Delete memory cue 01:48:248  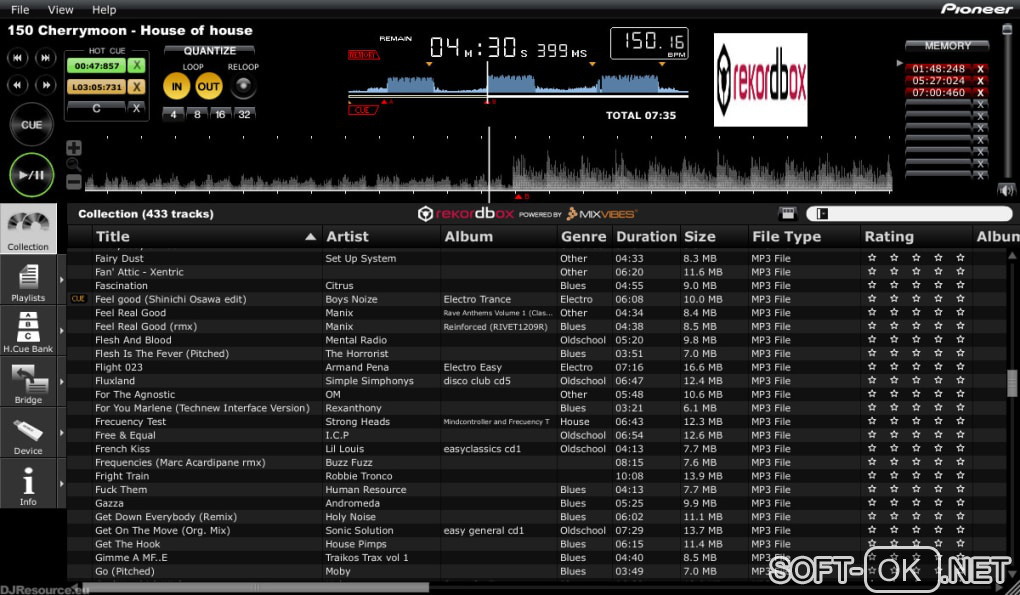pos(980,68)
